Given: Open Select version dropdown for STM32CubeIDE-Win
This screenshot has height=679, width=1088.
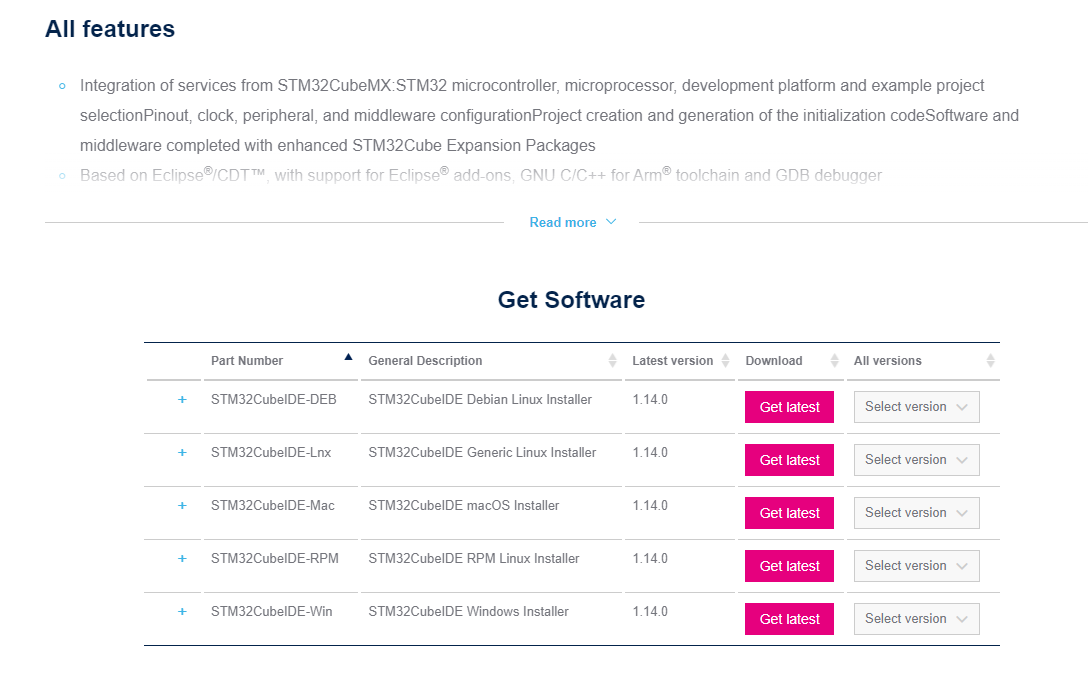Looking at the screenshot, I should coord(917,619).
